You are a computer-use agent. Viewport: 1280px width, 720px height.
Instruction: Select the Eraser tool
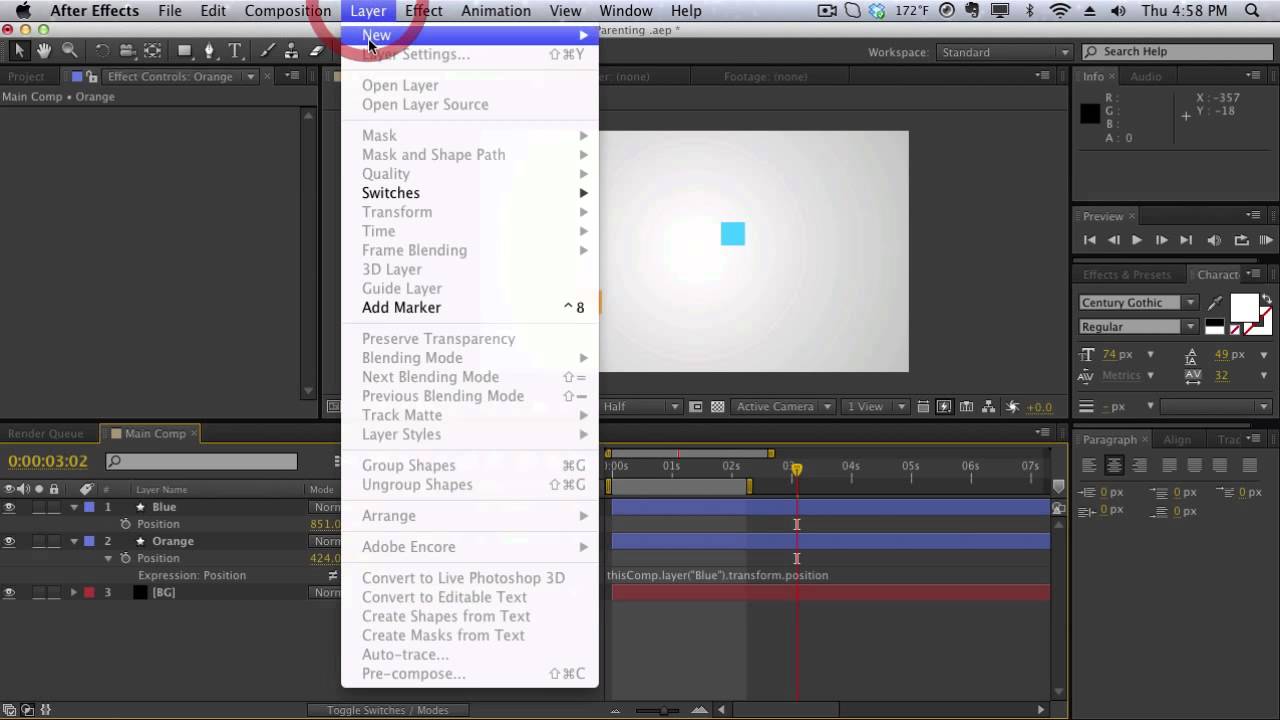316,51
